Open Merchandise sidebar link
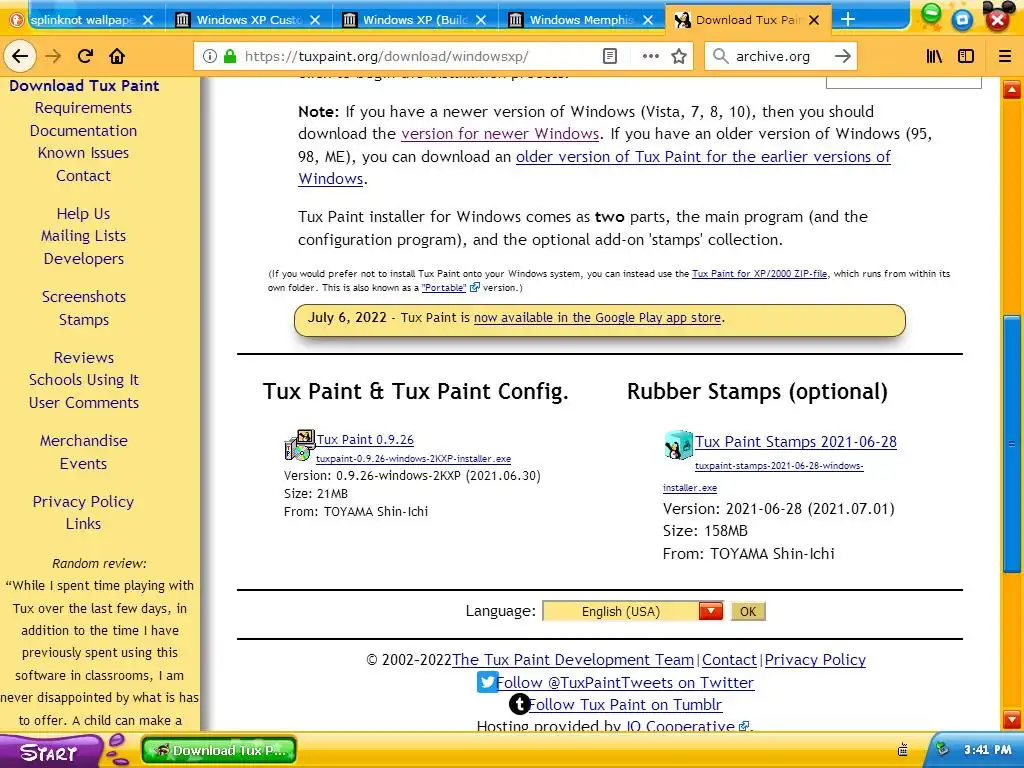1024x768 pixels. [x=84, y=440]
